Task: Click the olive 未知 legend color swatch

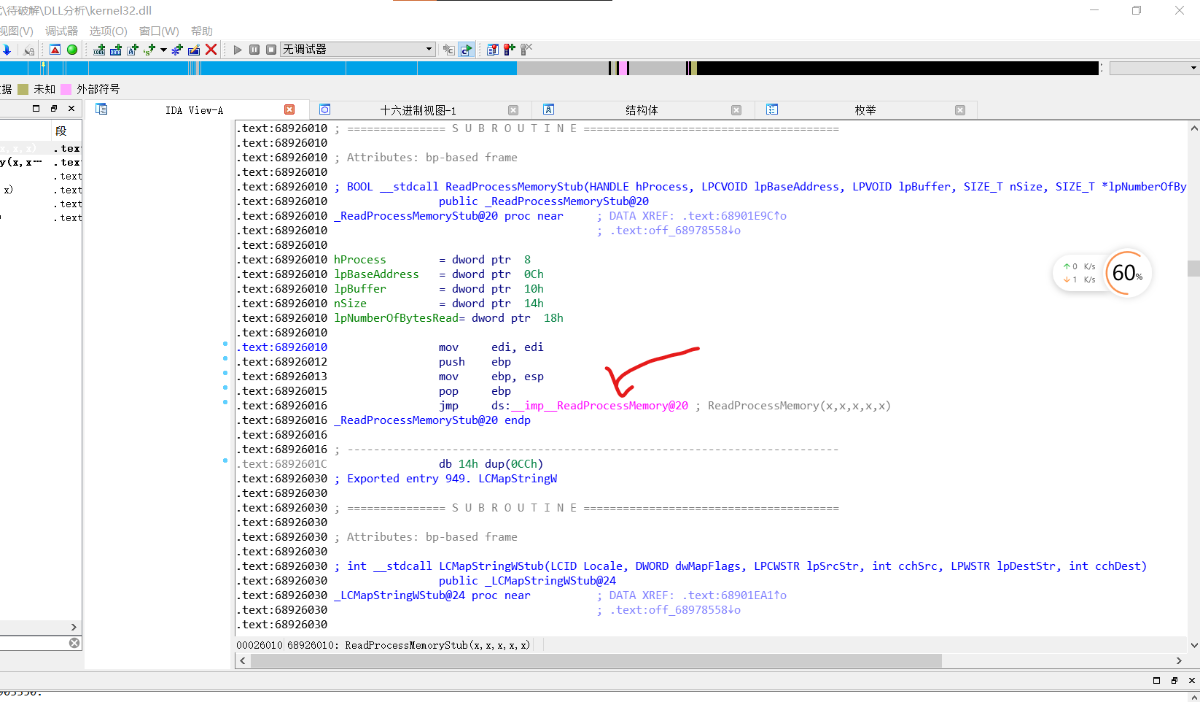Action: 23,89
